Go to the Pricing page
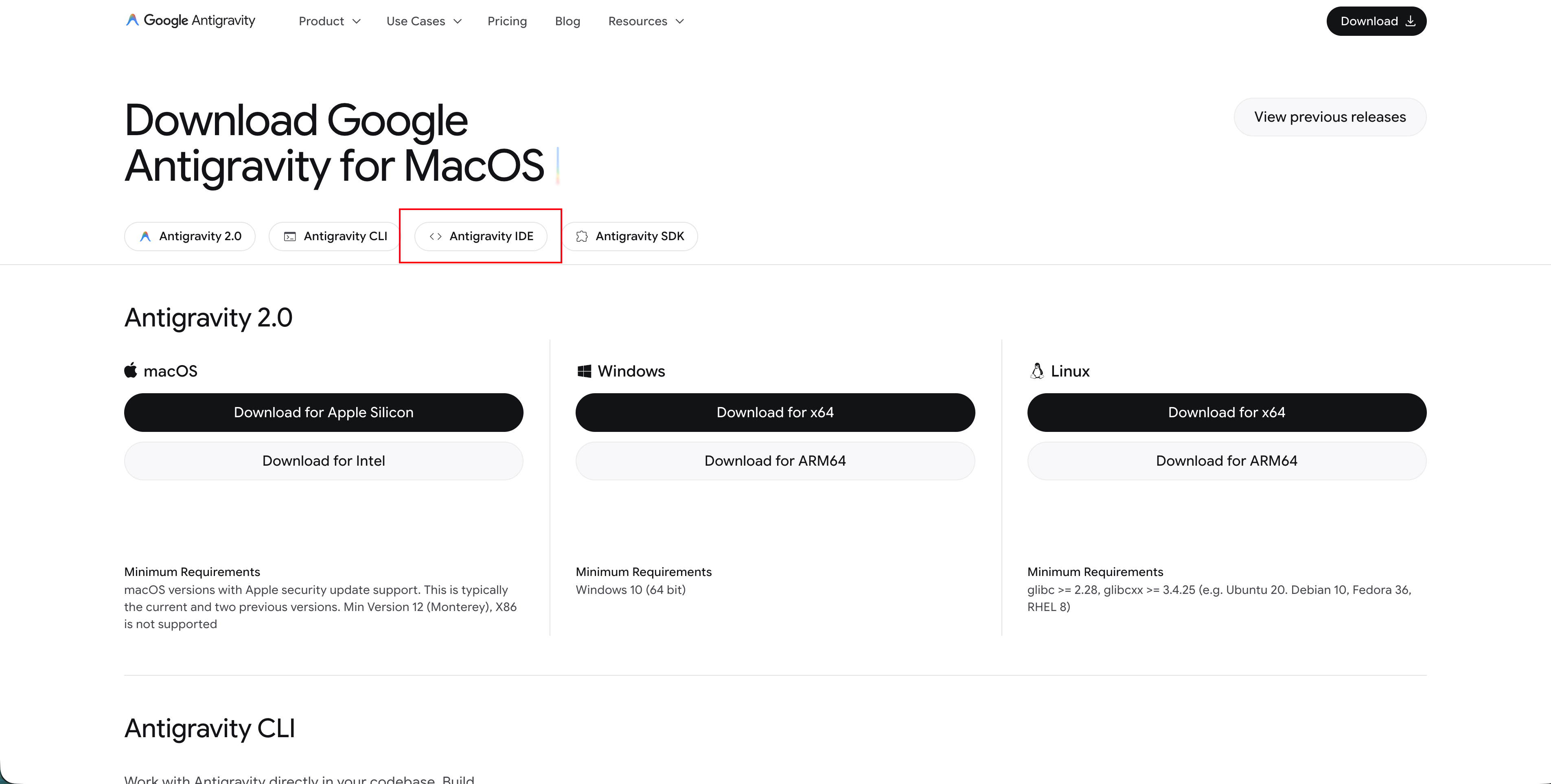 click(x=507, y=21)
